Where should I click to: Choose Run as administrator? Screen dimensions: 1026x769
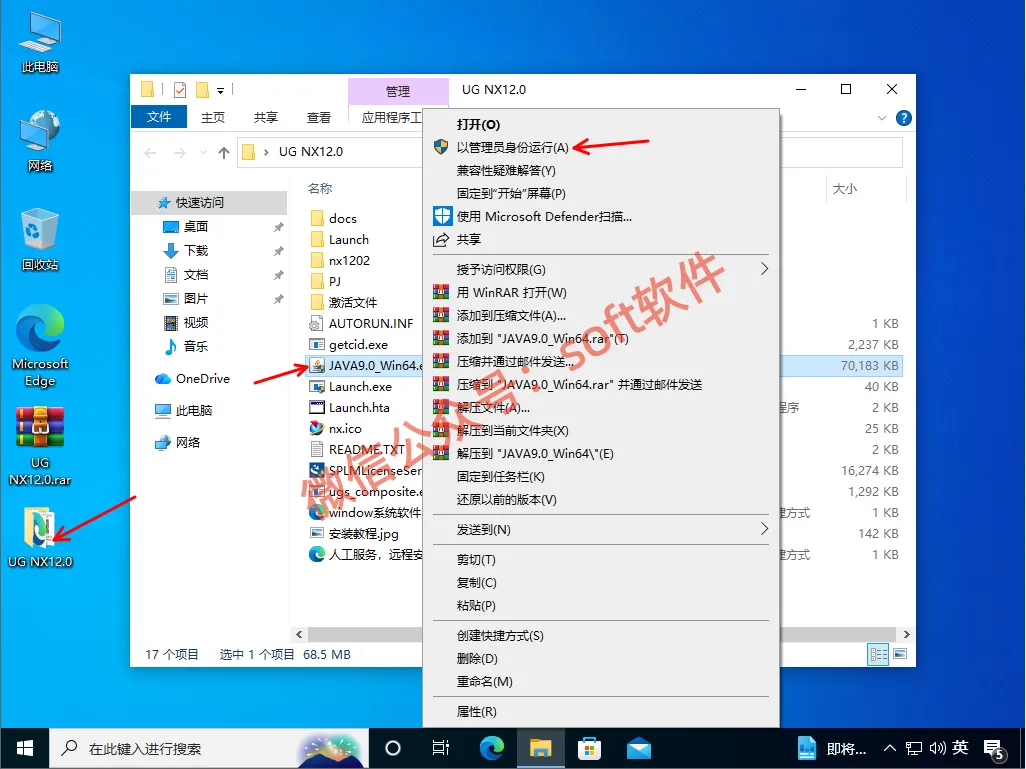pos(601,147)
